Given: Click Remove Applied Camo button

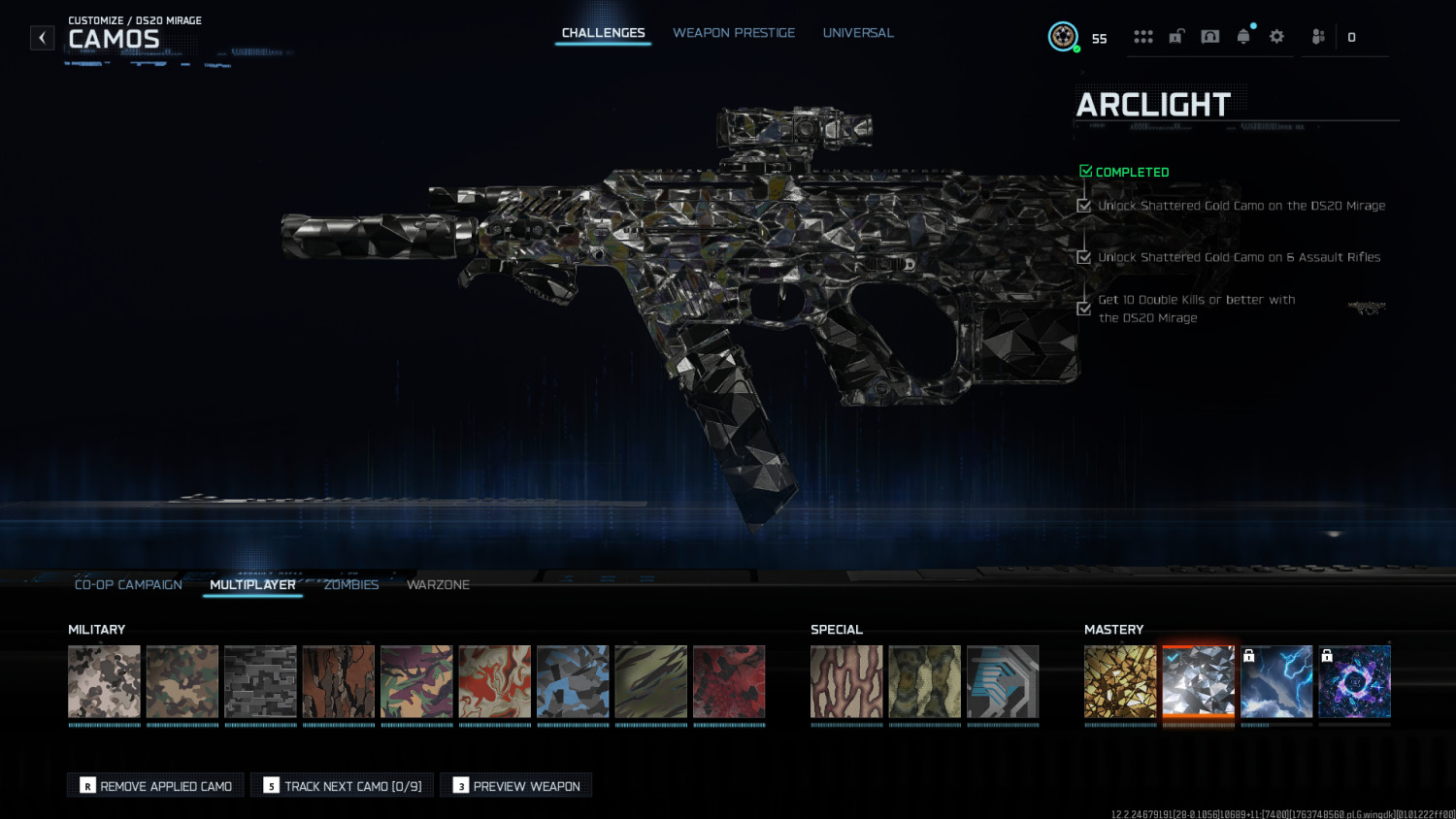Looking at the screenshot, I should [x=155, y=786].
